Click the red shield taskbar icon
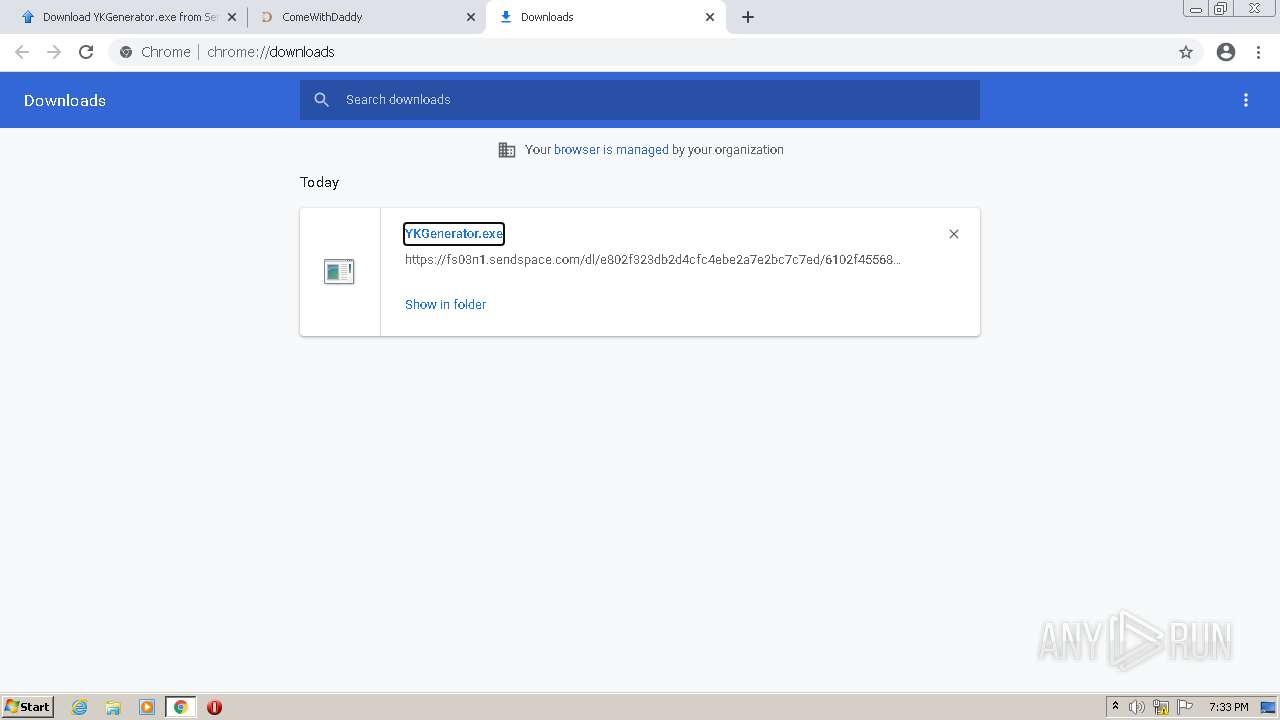The width and height of the screenshot is (1280, 720). click(x=214, y=707)
